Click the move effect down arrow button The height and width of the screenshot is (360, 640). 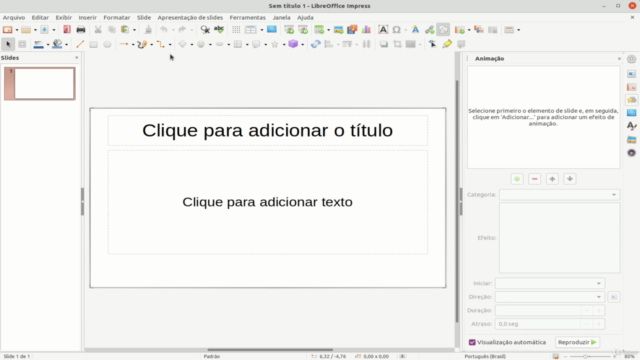[570, 179]
